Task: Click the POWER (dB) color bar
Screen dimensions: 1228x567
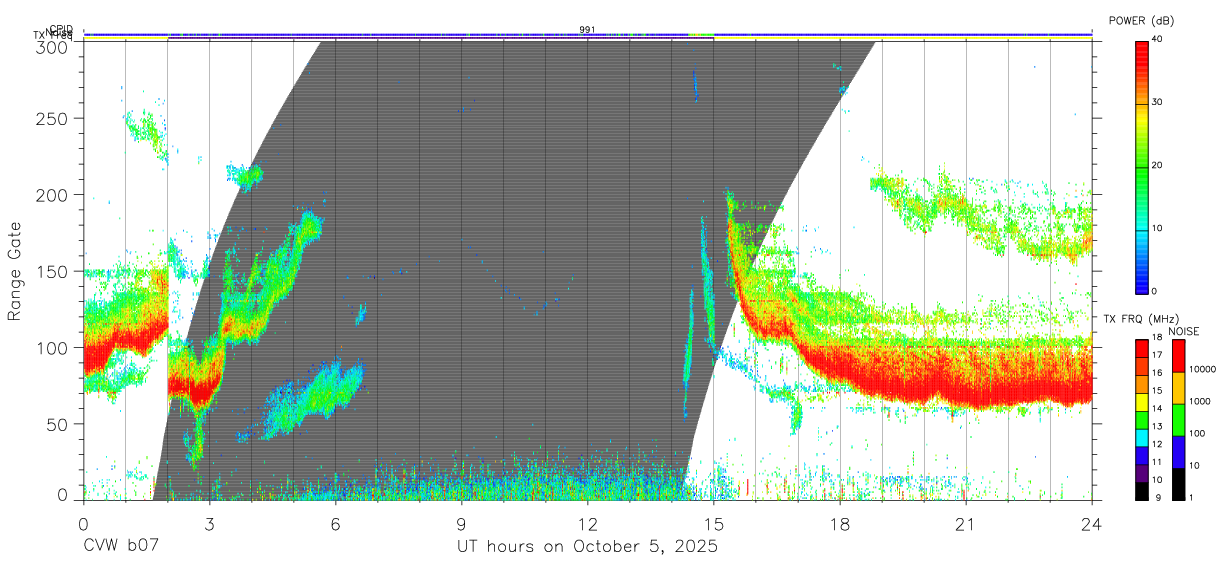Action: (x=1142, y=166)
